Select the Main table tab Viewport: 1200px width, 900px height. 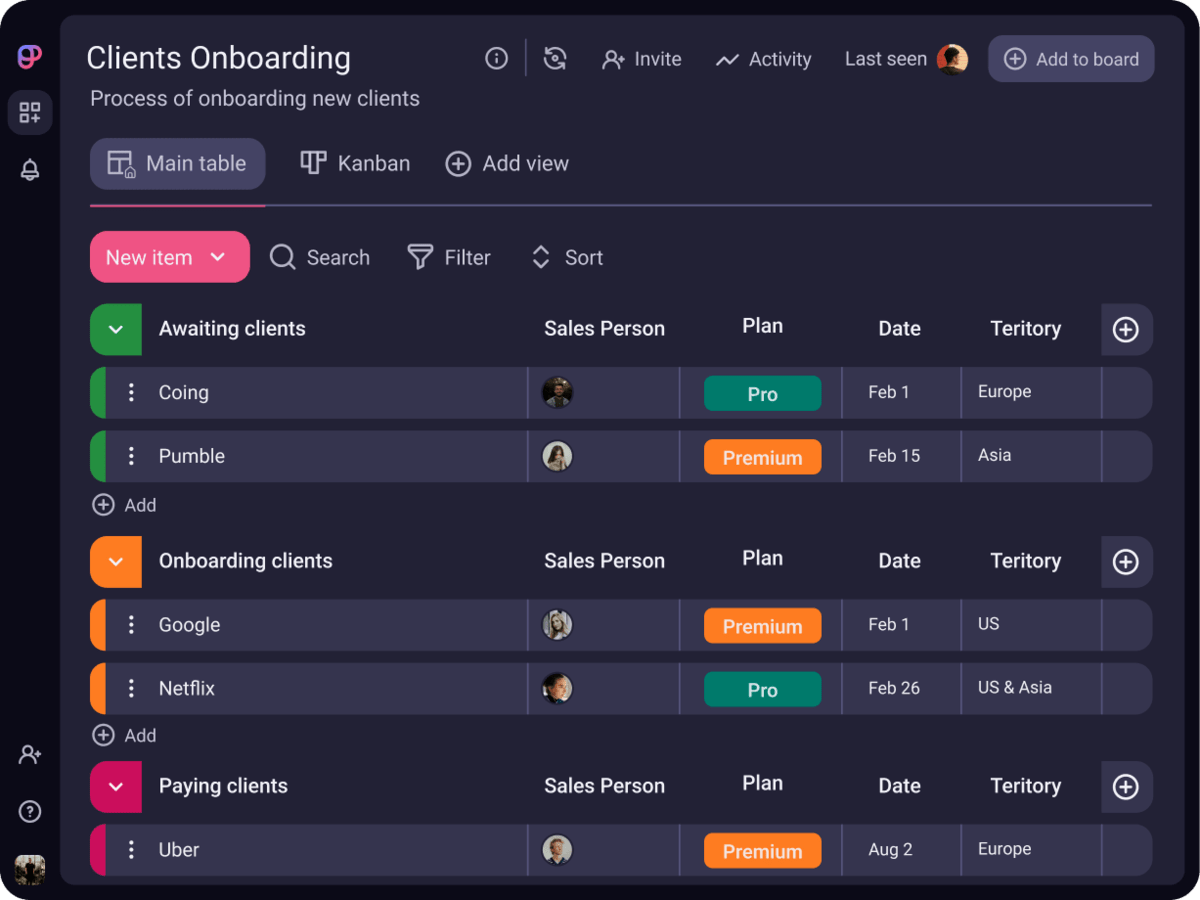coord(177,163)
